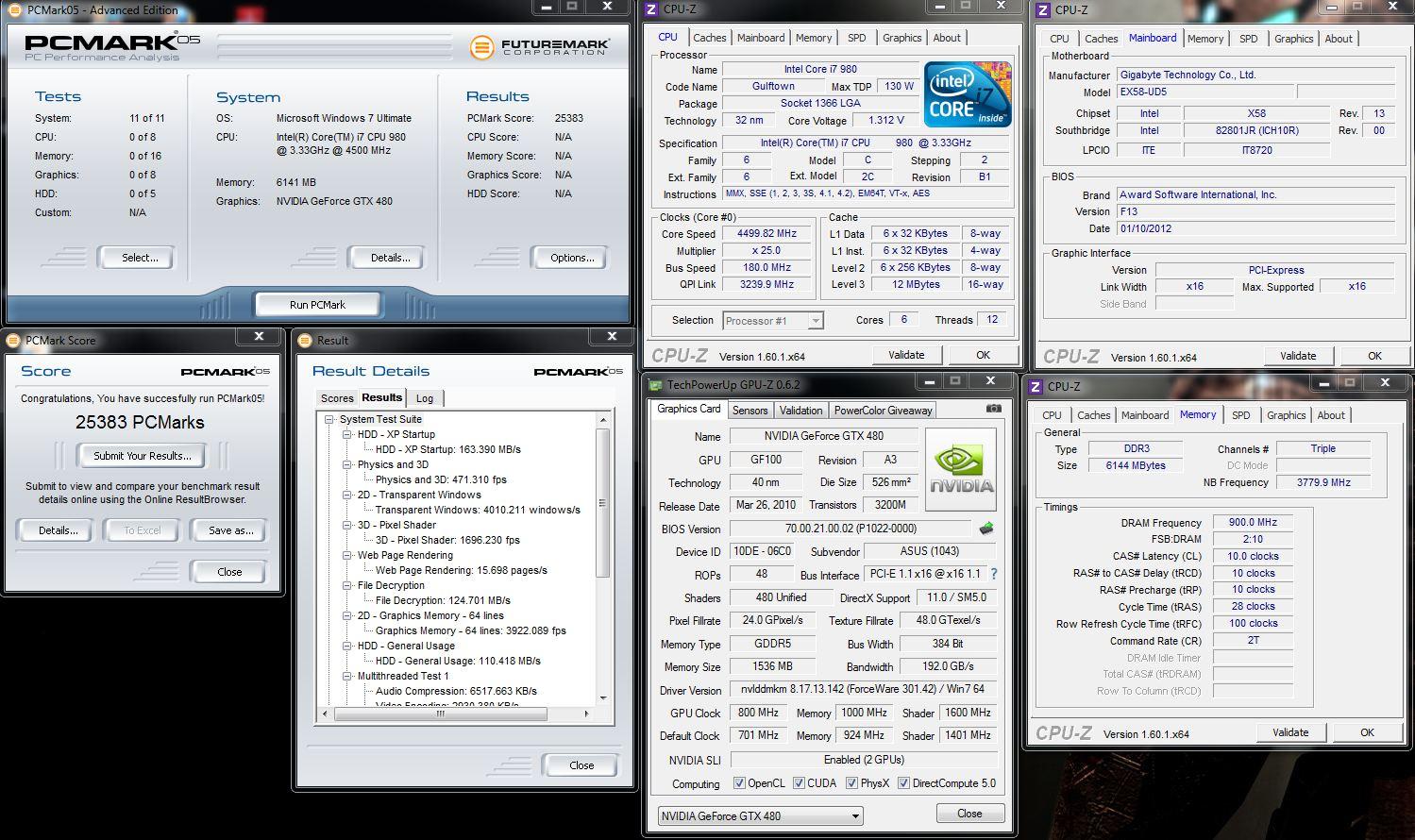The width and height of the screenshot is (1415, 840).
Task: Collapse the Physics and 3D node
Action: coord(347,464)
